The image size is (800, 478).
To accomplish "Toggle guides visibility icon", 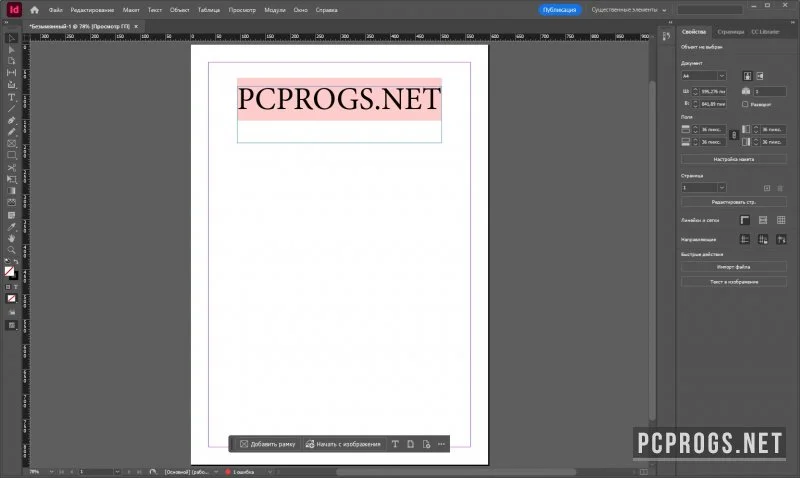I will point(745,239).
